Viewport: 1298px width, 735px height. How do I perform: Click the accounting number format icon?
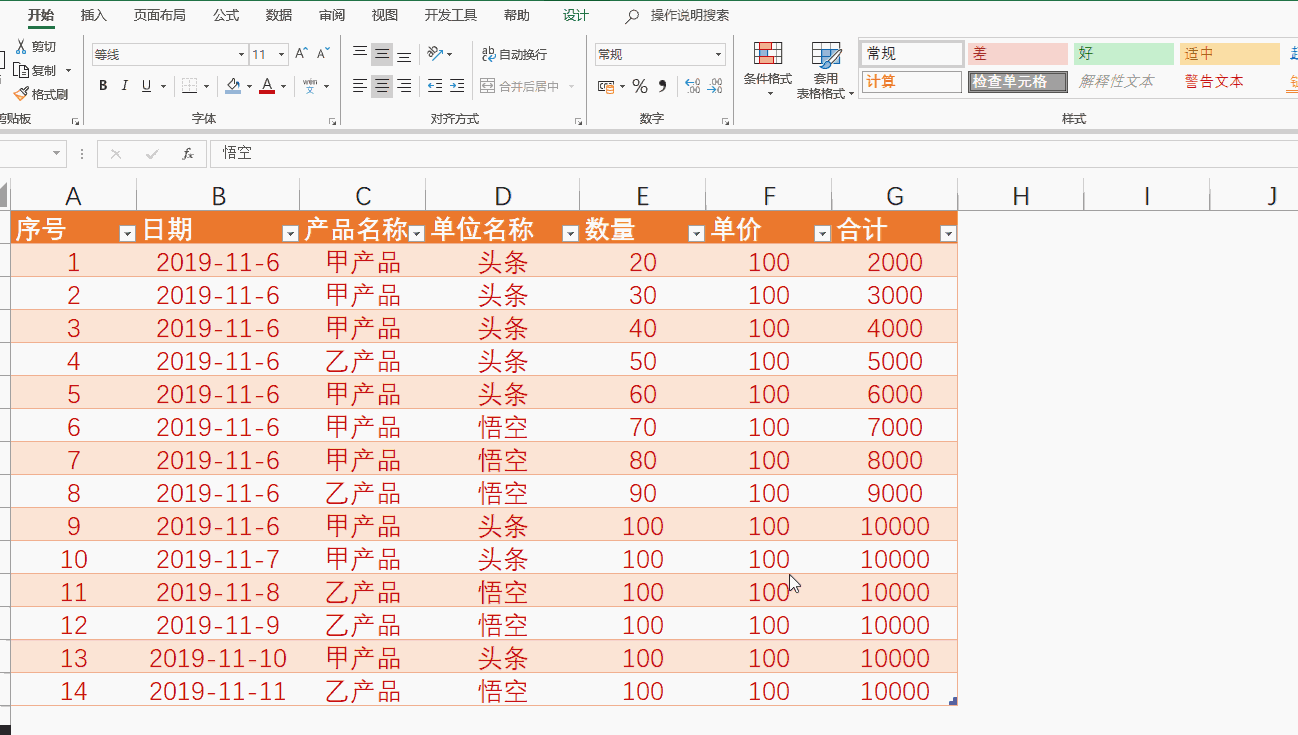(606, 86)
